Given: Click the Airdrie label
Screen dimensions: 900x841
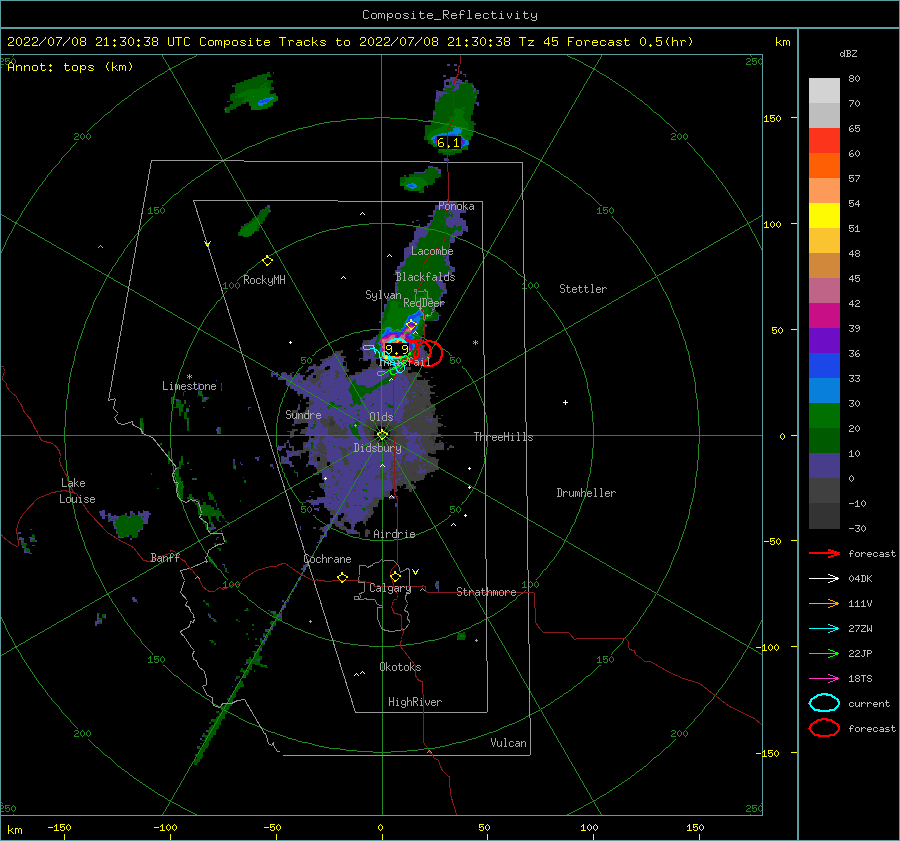Looking at the screenshot, I should point(394,534).
